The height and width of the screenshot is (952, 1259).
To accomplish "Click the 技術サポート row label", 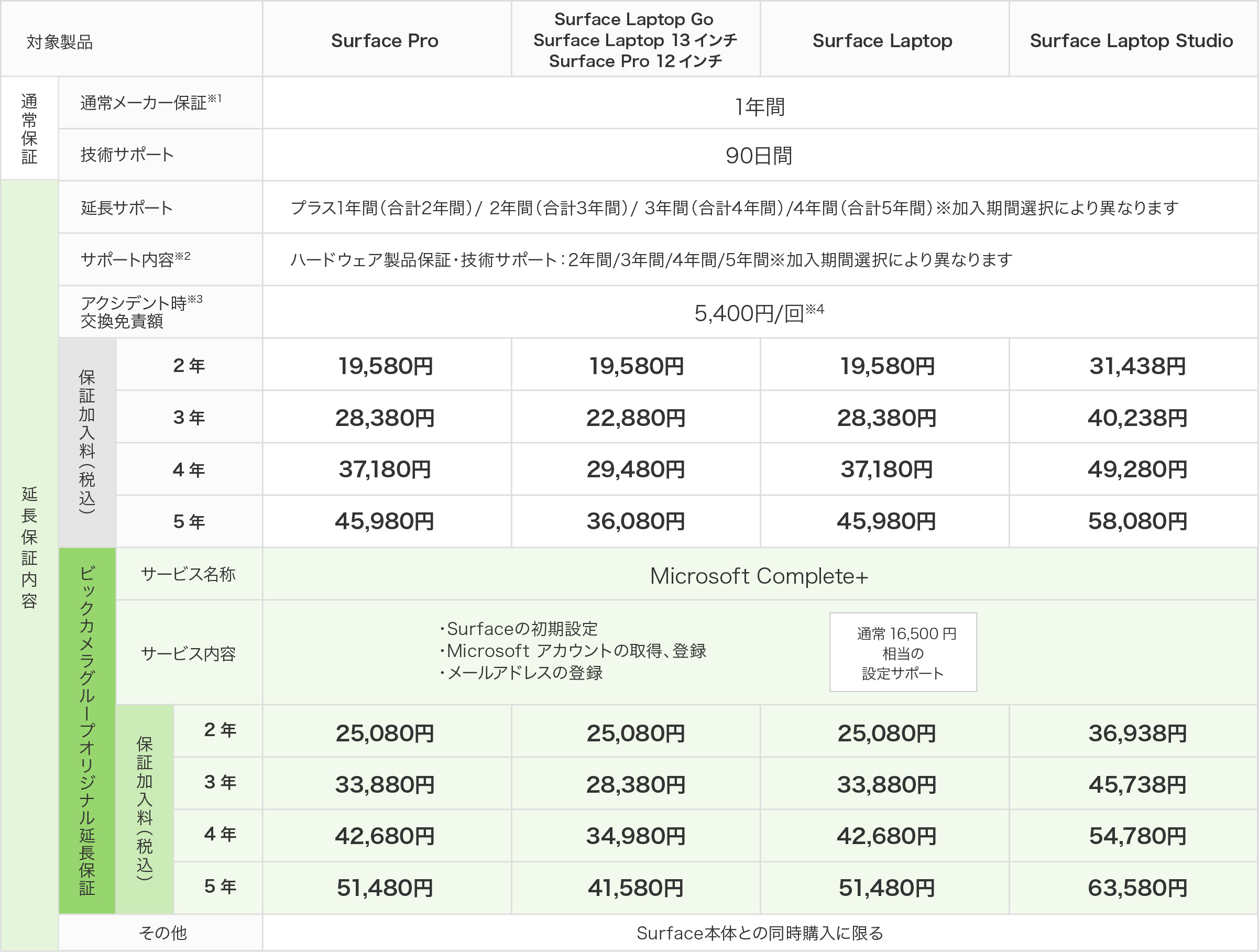I will (x=127, y=155).
